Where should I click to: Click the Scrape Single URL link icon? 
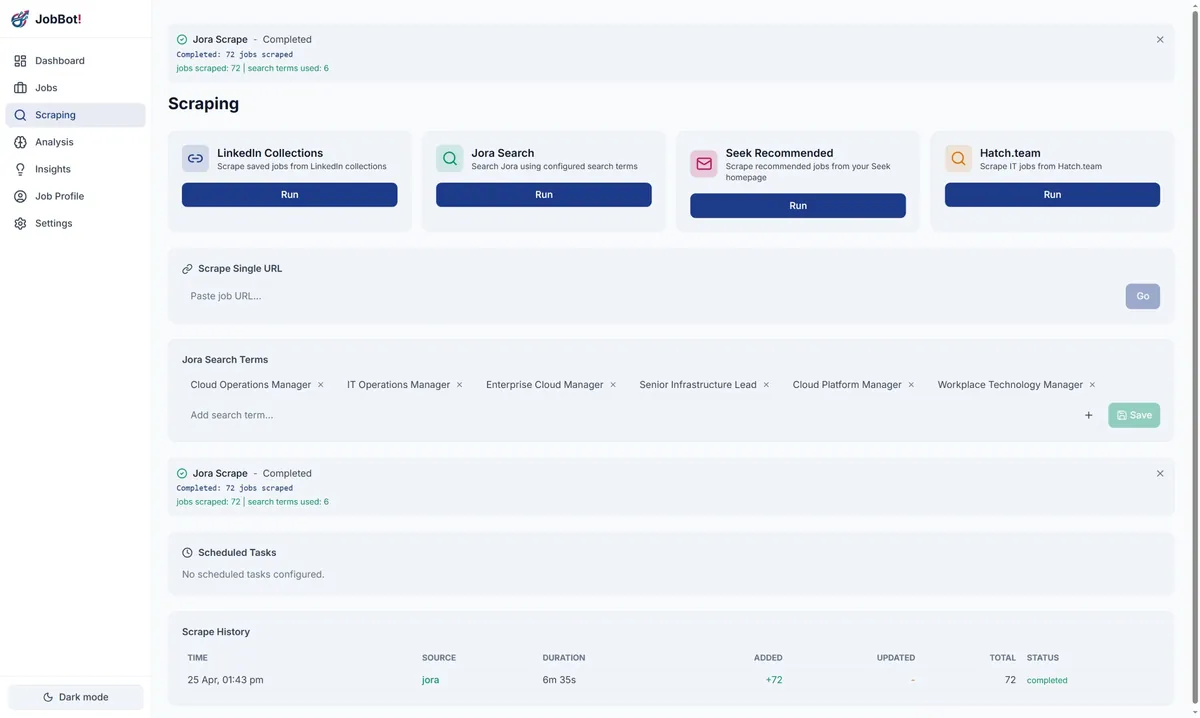coord(187,269)
